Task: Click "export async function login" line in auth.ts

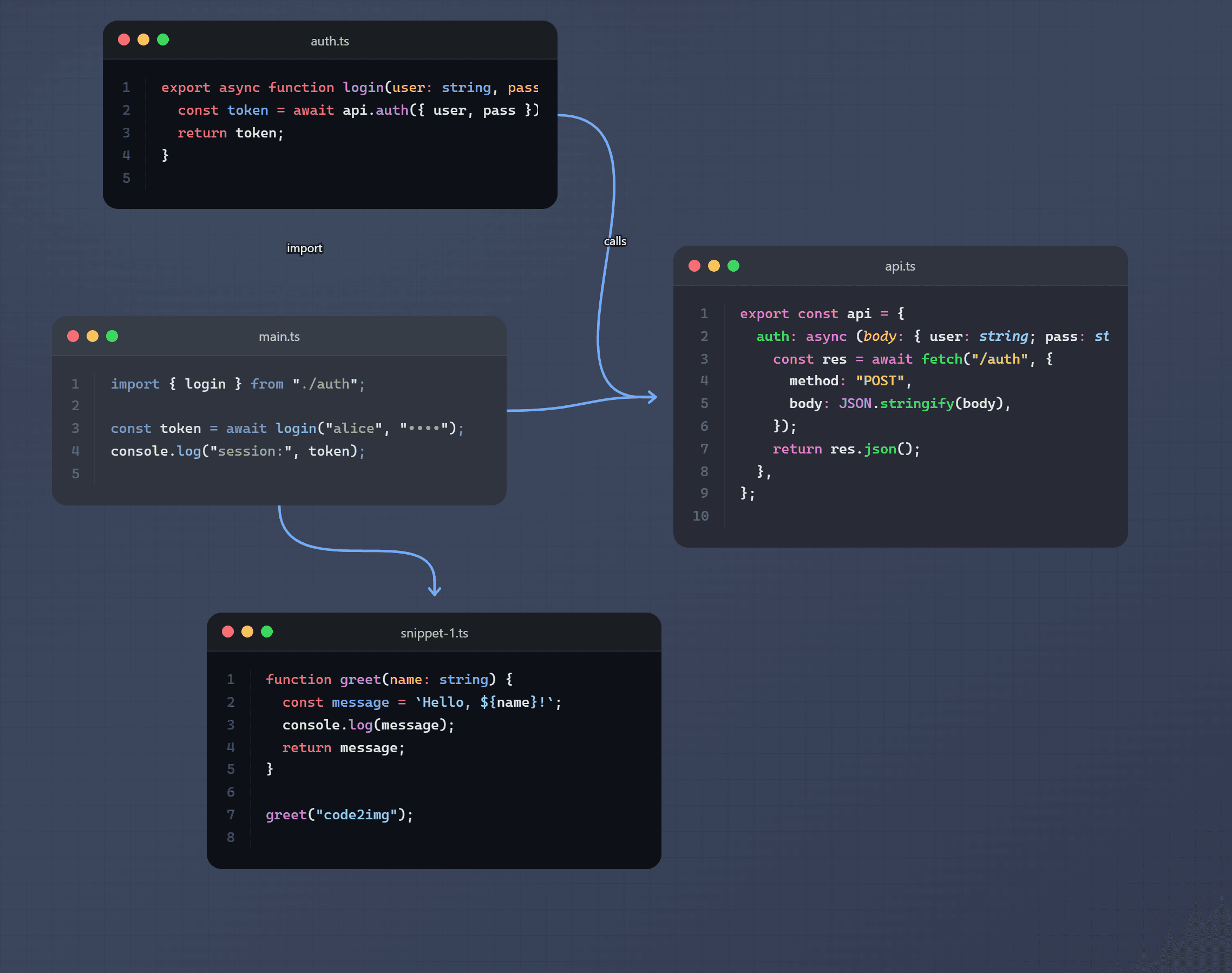Action: coord(349,87)
